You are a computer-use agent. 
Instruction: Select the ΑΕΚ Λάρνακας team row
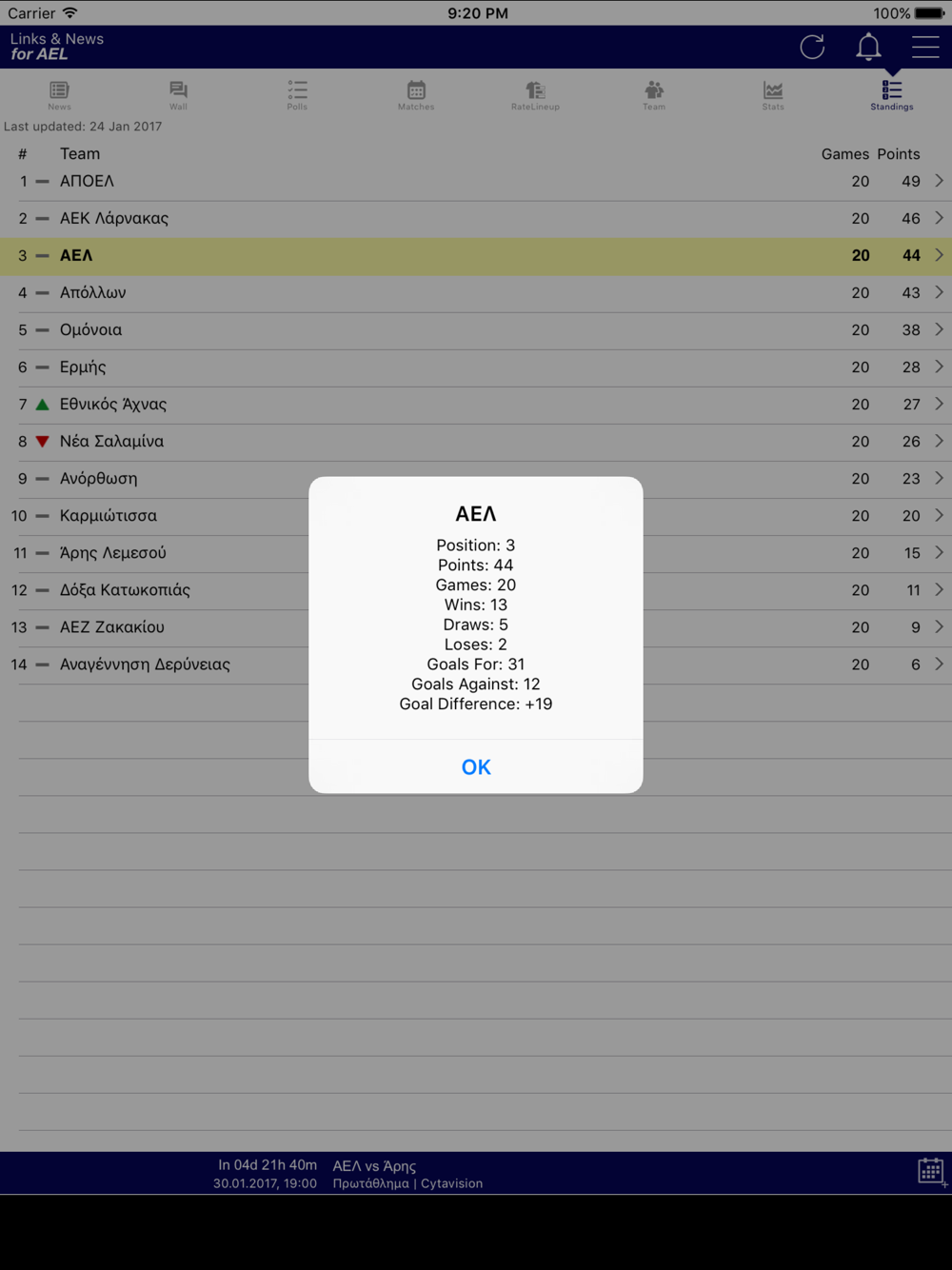pos(476,218)
